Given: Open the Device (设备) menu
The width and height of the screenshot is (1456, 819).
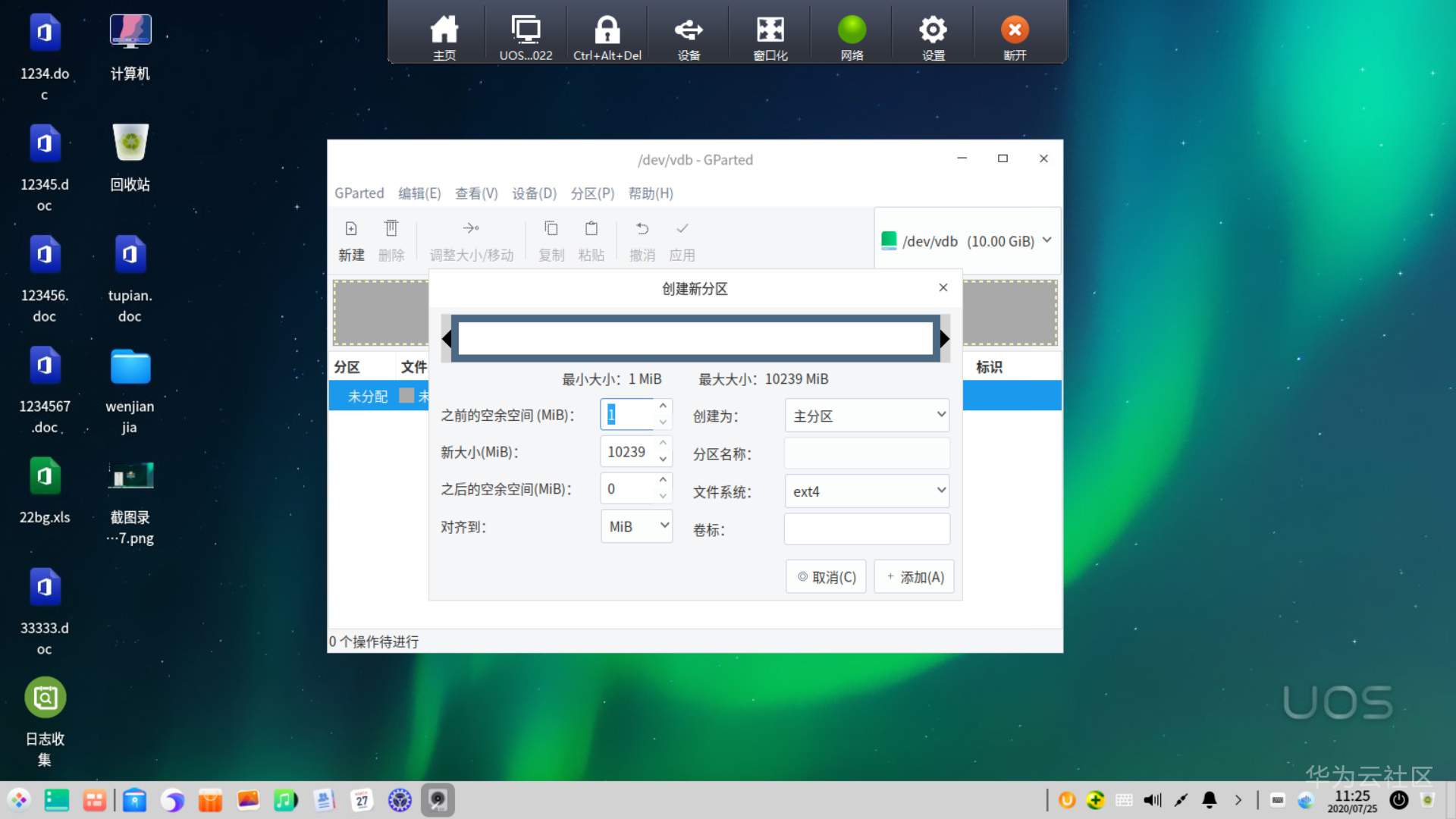Looking at the screenshot, I should coord(534,193).
